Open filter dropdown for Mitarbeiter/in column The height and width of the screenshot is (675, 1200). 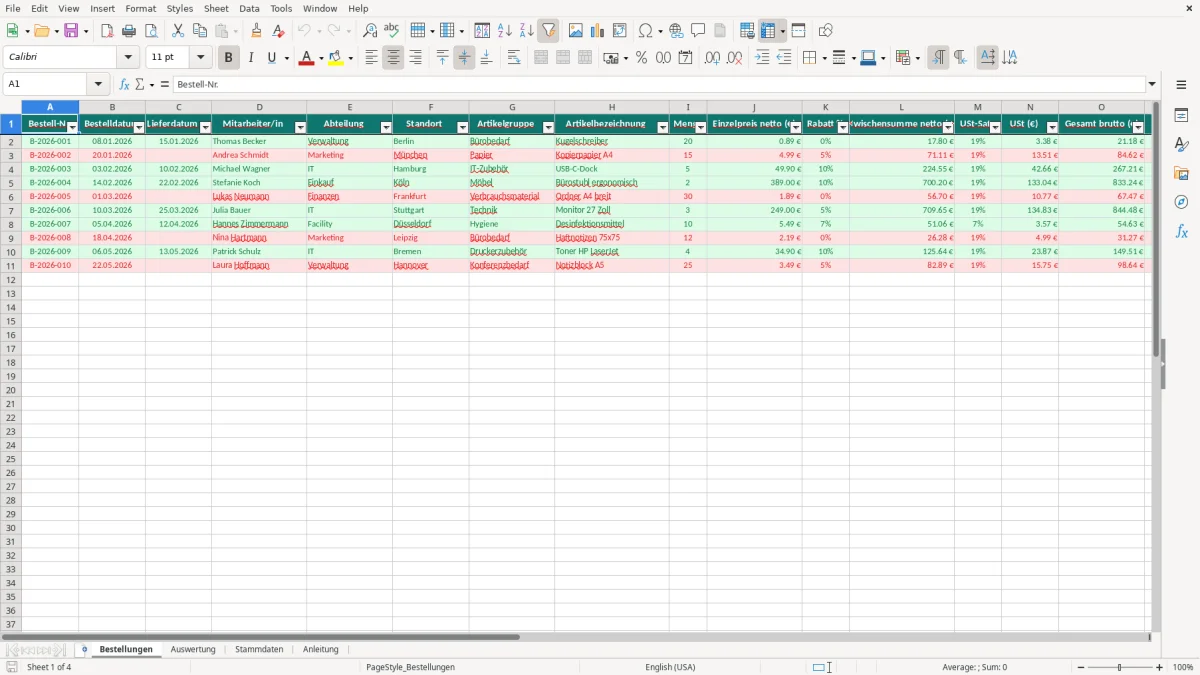pos(300,127)
